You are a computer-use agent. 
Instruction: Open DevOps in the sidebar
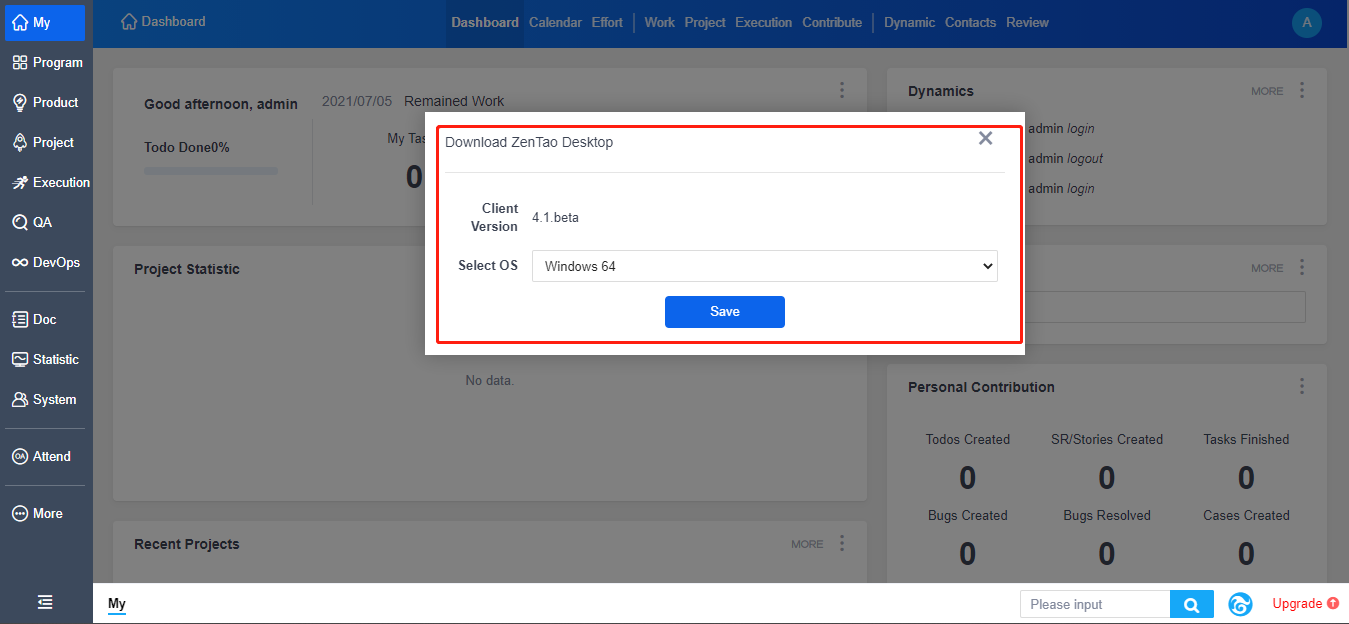[46, 262]
